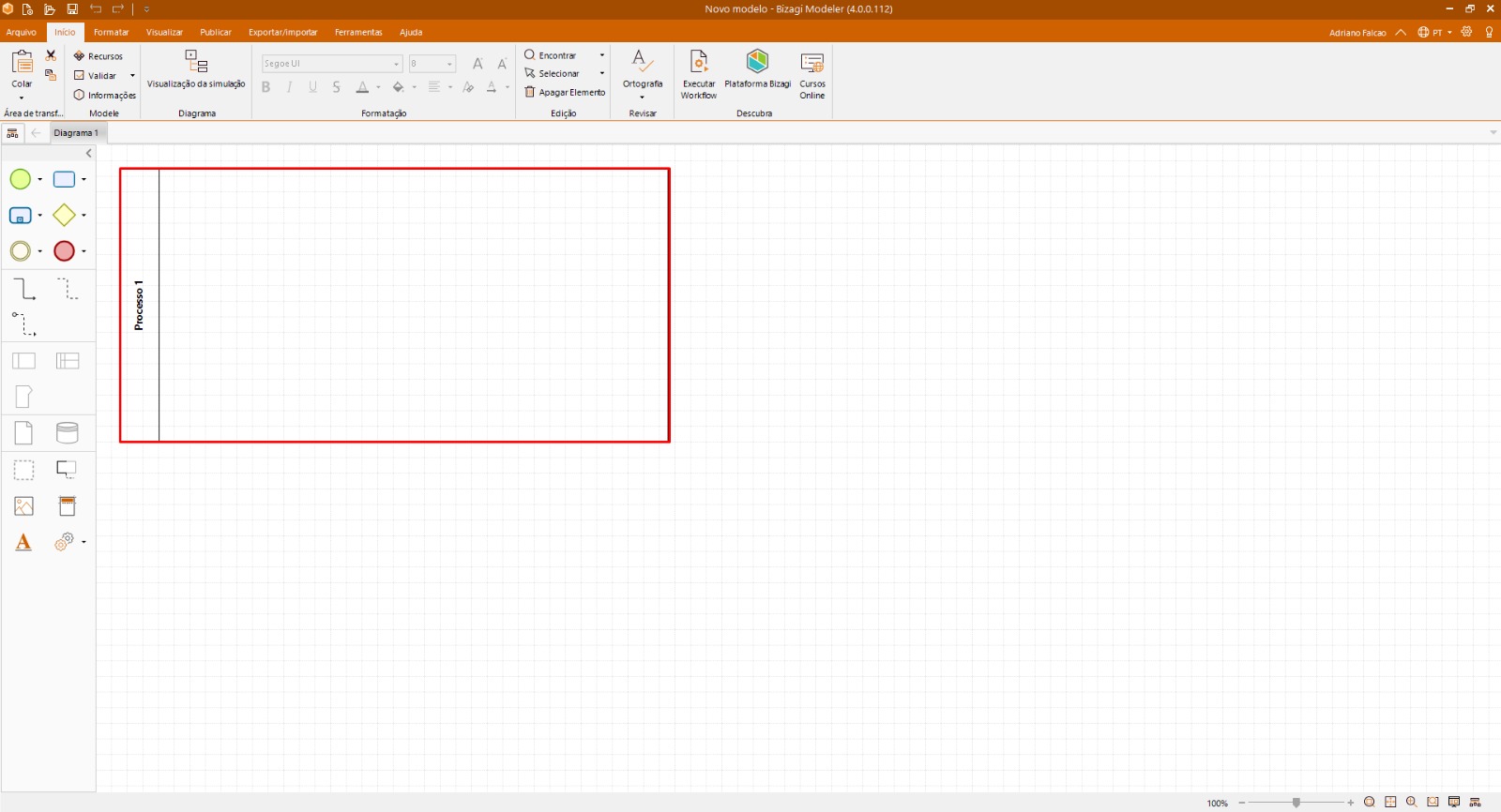1501x812 pixels.
Task: Open the Start Event type dropdown arrow
Action: [39, 179]
